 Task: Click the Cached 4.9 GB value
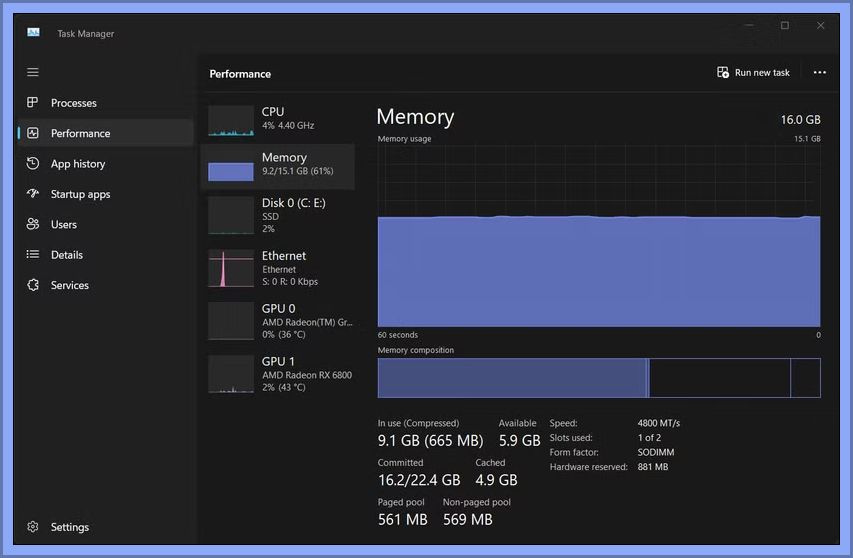(496, 480)
